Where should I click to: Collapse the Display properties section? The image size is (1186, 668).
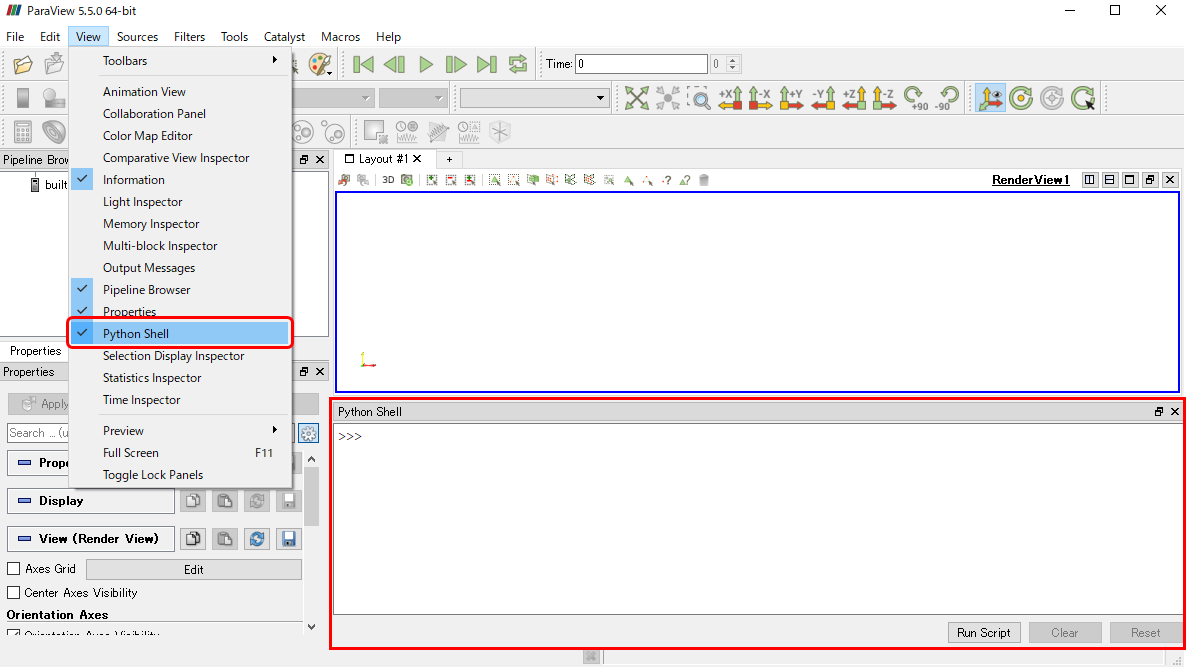pos(91,501)
